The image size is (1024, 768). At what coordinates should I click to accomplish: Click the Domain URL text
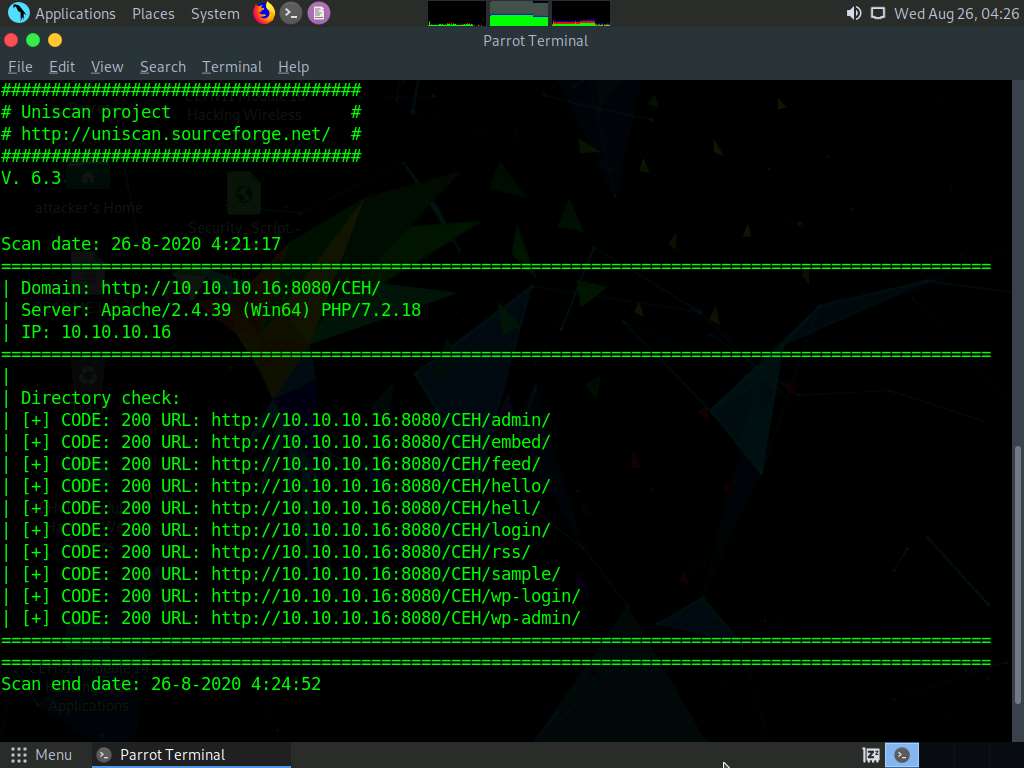tap(240, 288)
